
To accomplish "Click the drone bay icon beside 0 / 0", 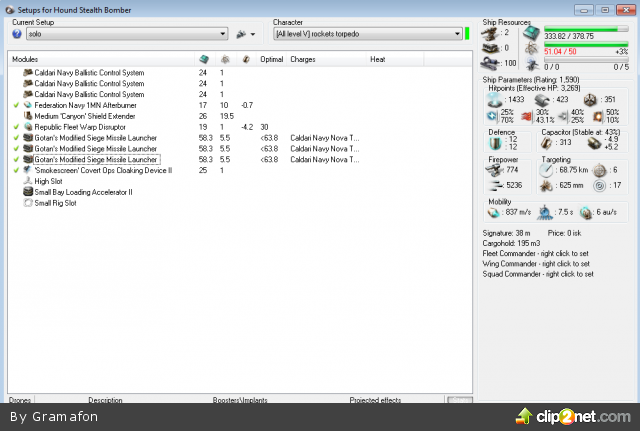I will click(x=532, y=64).
